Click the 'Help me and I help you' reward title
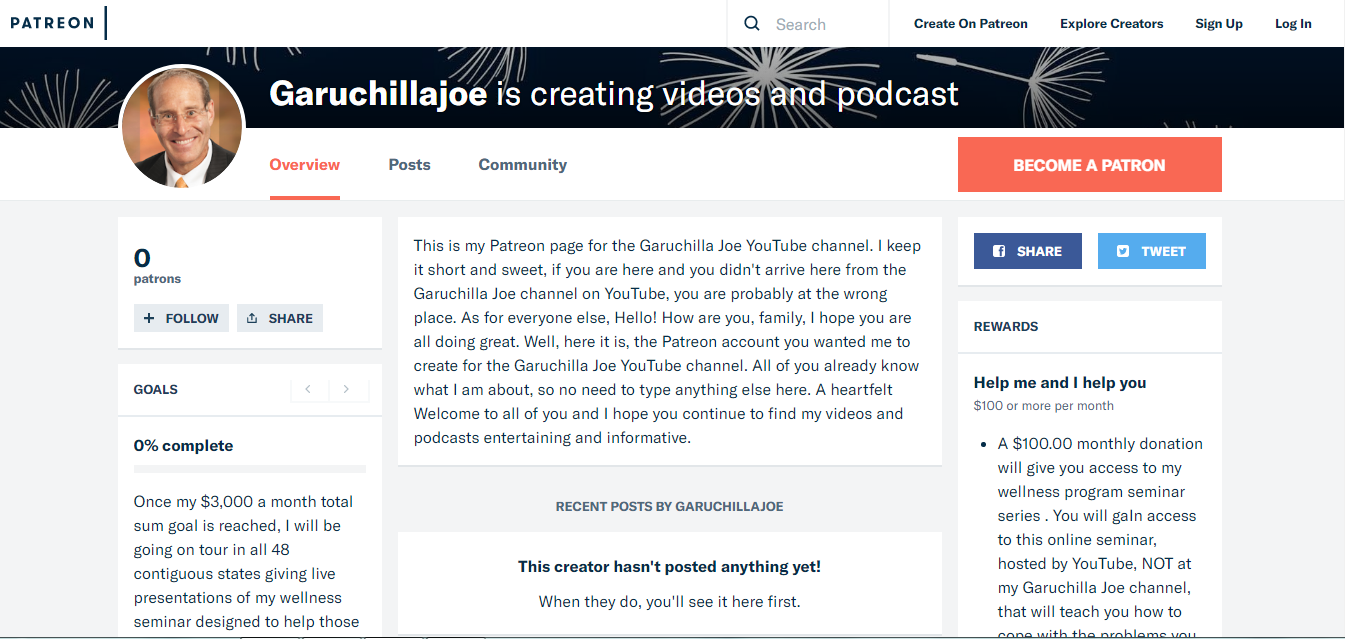The height and width of the screenshot is (639, 1345). tap(1060, 383)
